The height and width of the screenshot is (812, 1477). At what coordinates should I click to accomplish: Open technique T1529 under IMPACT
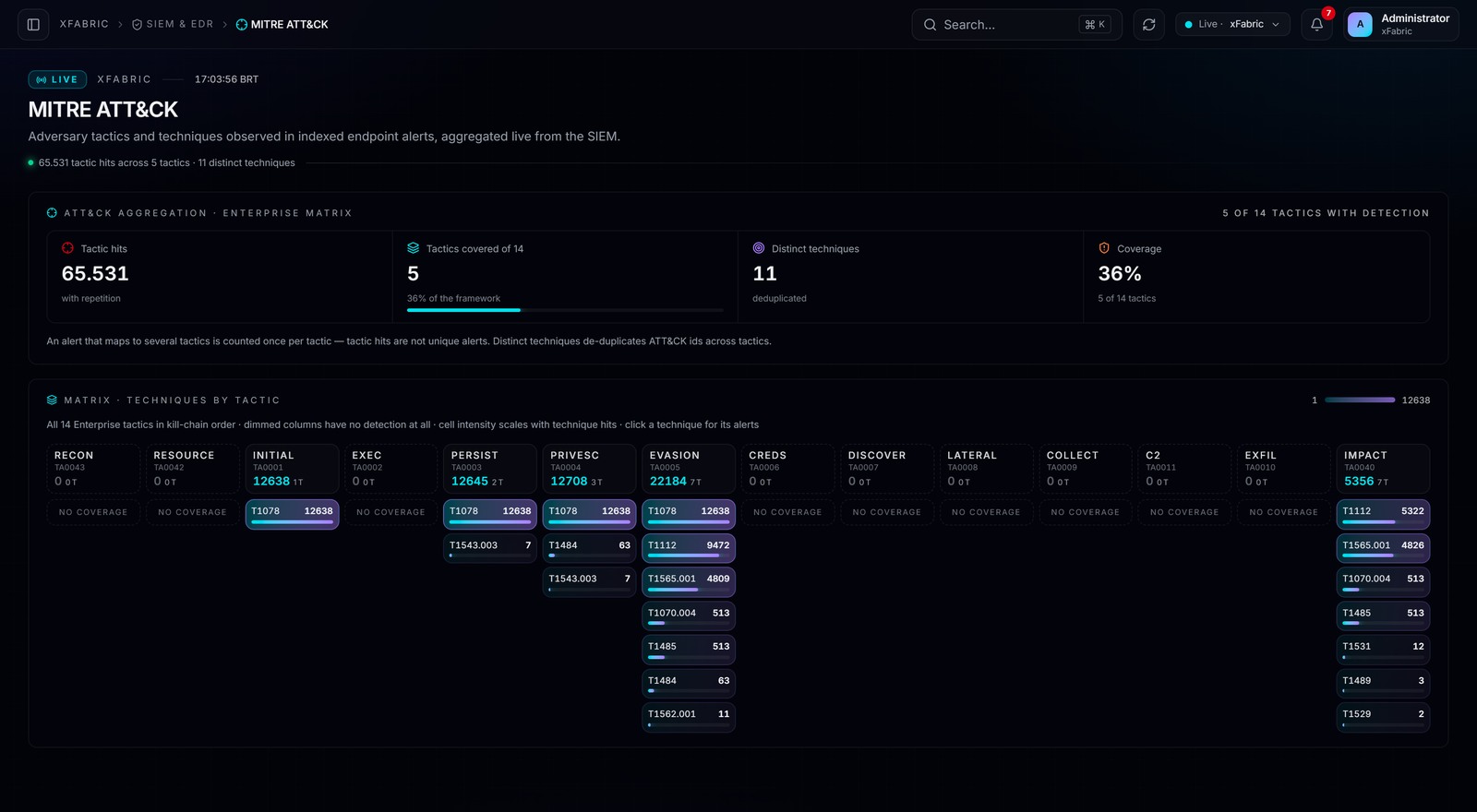pyautogui.click(x=1383, y=717)
